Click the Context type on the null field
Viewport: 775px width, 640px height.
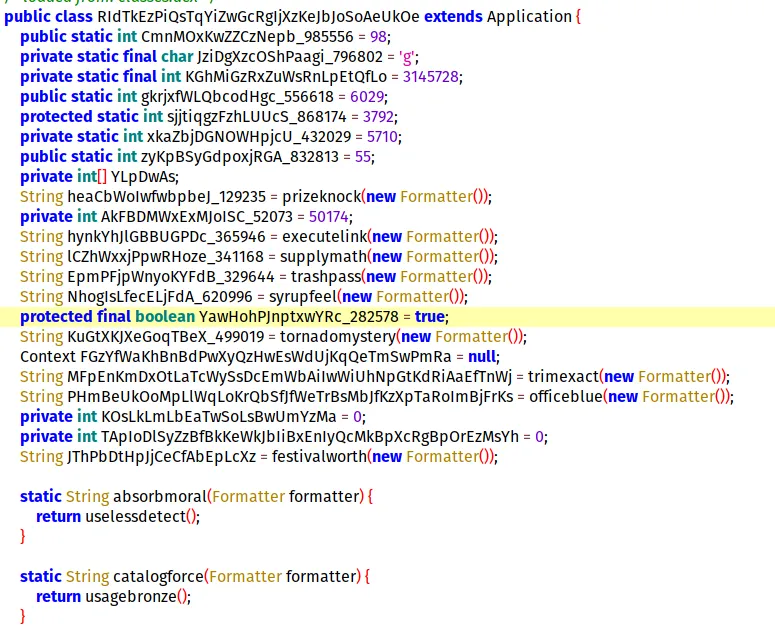(46, 356)
